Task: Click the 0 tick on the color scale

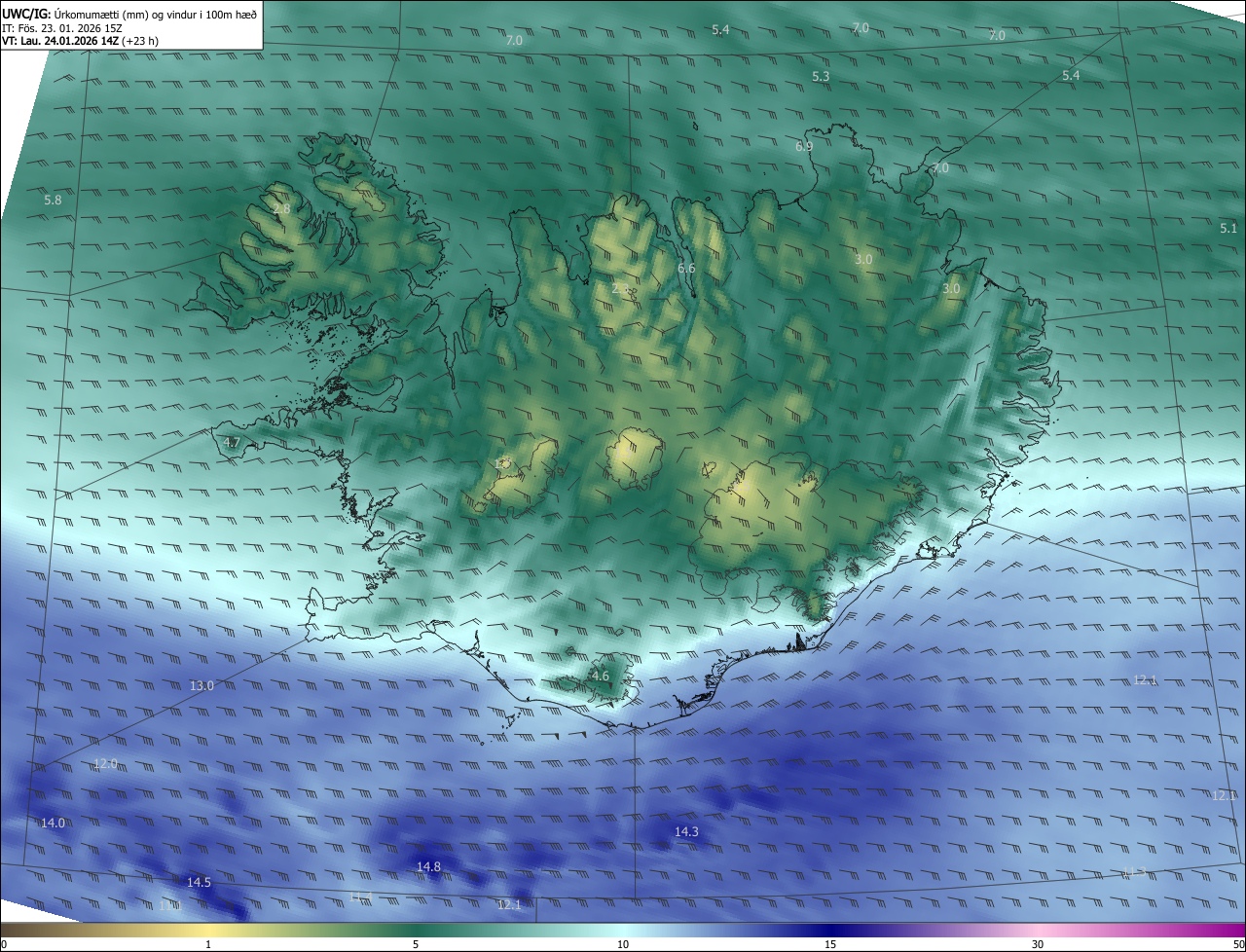Action: click(4, 944)
